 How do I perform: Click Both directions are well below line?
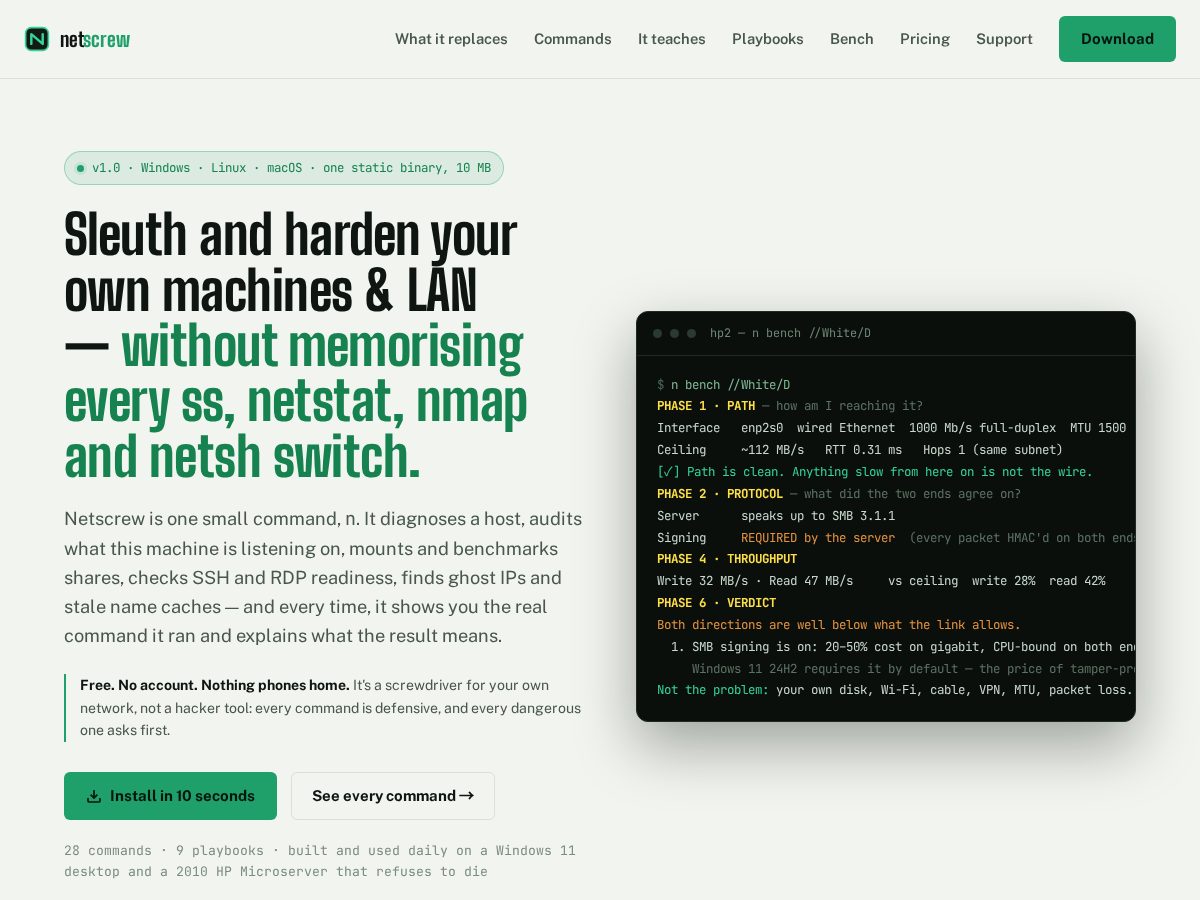click(839, 625)
